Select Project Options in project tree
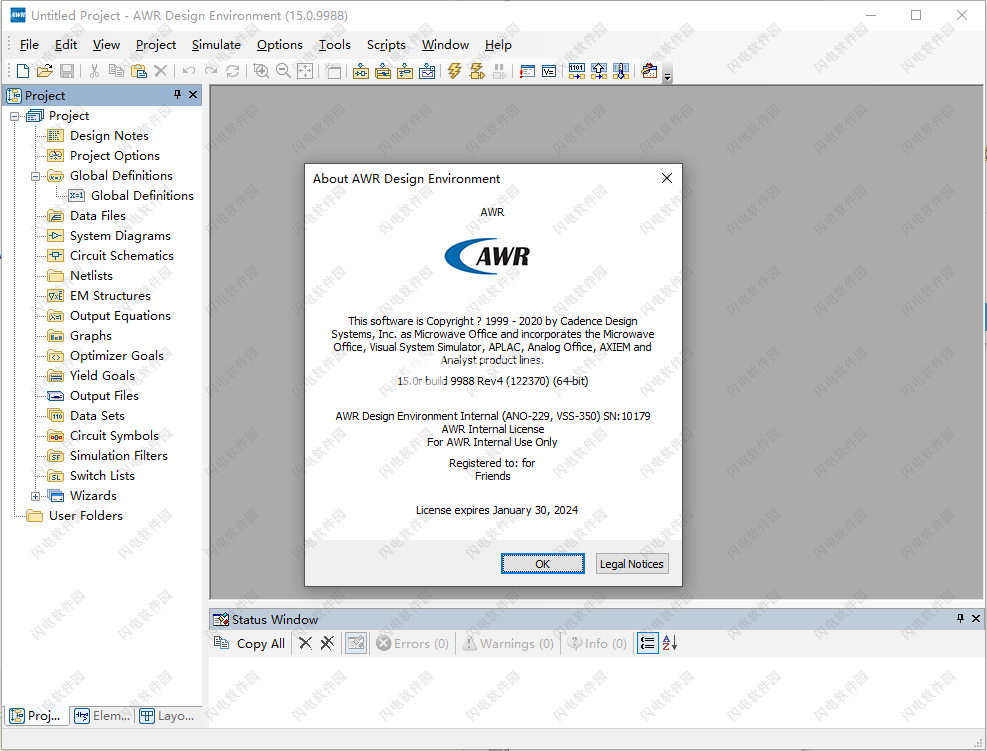987x751 pixels. point(115,156)
